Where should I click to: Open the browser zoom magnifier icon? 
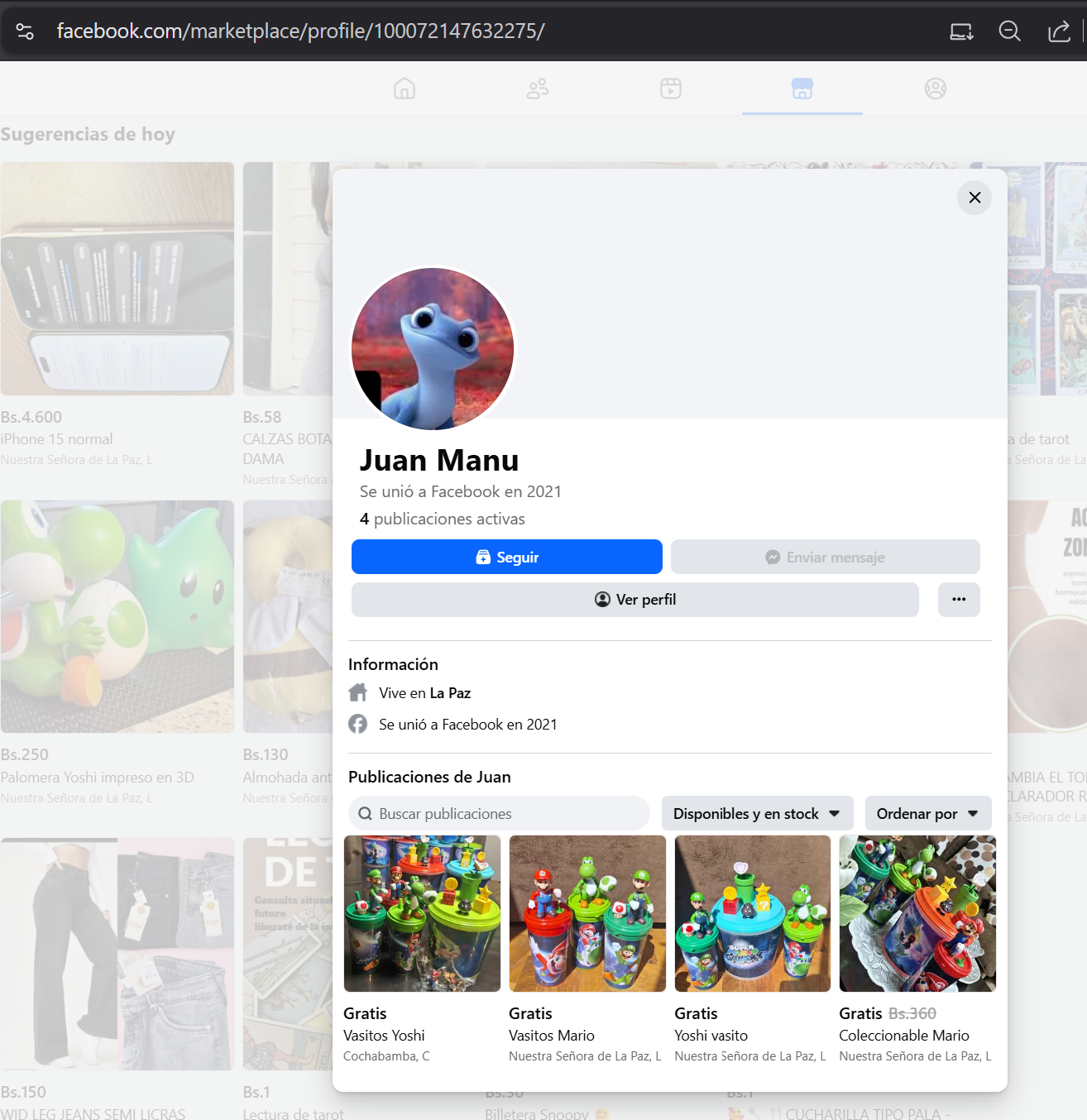[x=1010, y=31]
